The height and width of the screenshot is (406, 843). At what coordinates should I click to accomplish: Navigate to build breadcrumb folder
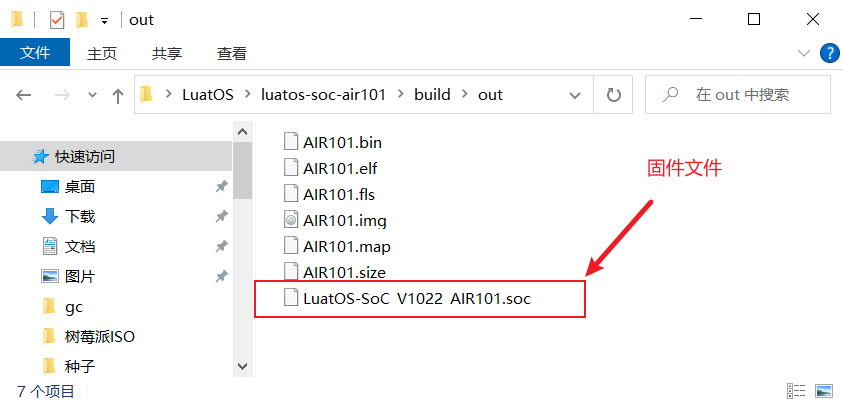click(432, 95)
